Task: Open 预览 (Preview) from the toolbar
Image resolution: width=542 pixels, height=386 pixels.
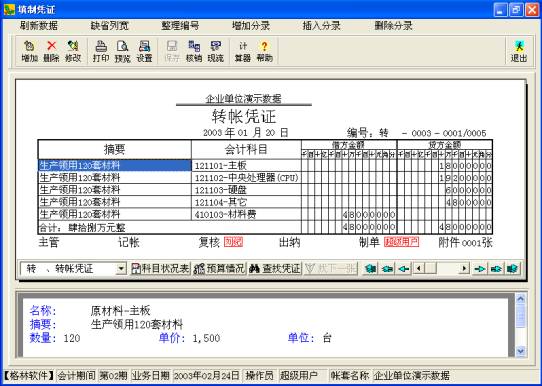Action: click(123, 51)
